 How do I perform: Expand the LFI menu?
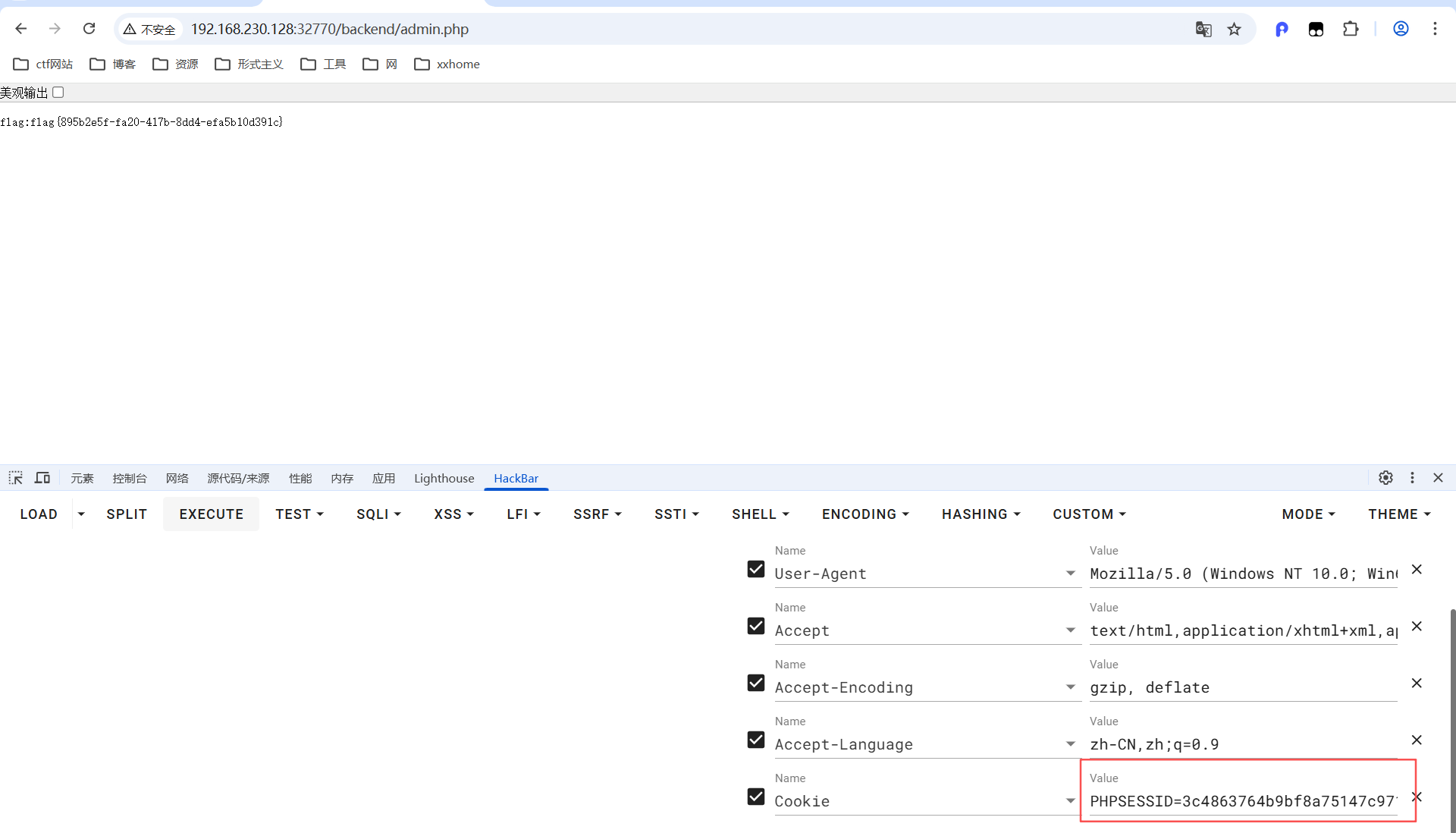(523, 514)
